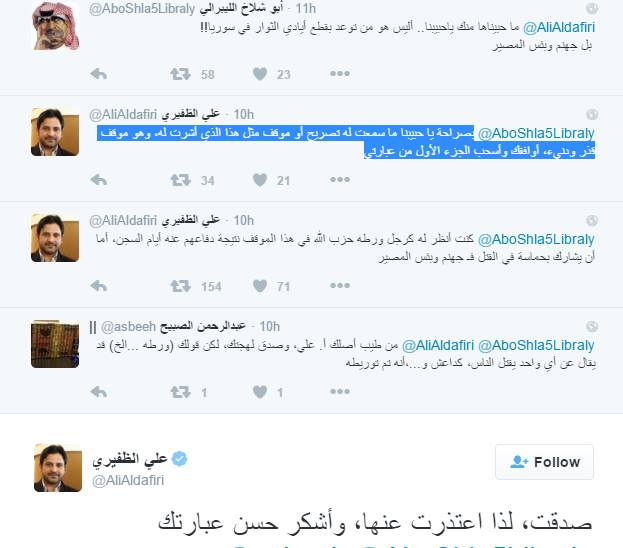Retweet the tweet with 154 retweets
The image size is (623, 548).
point(180,286)
